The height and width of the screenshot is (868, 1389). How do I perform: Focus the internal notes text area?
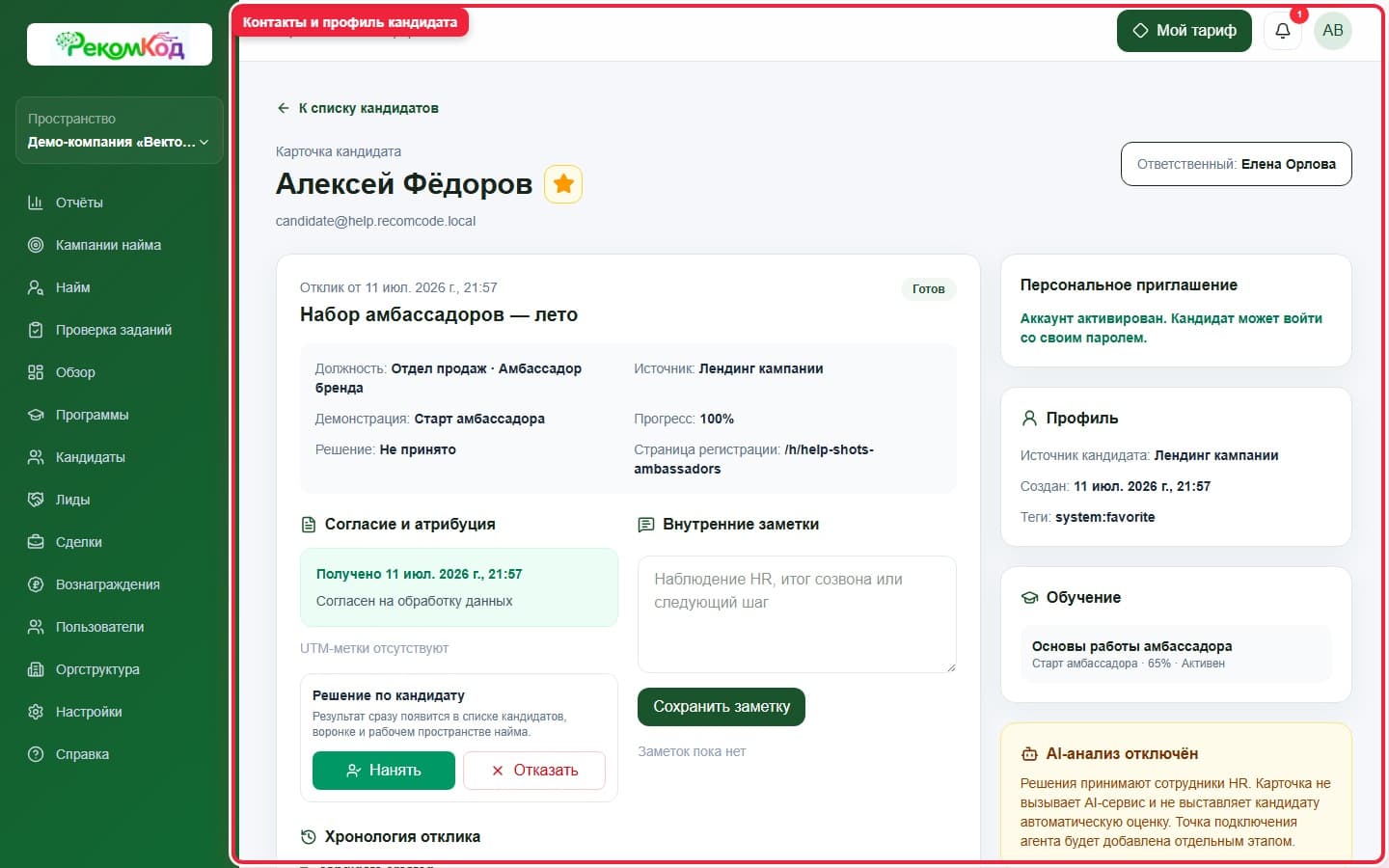(797, 614)
